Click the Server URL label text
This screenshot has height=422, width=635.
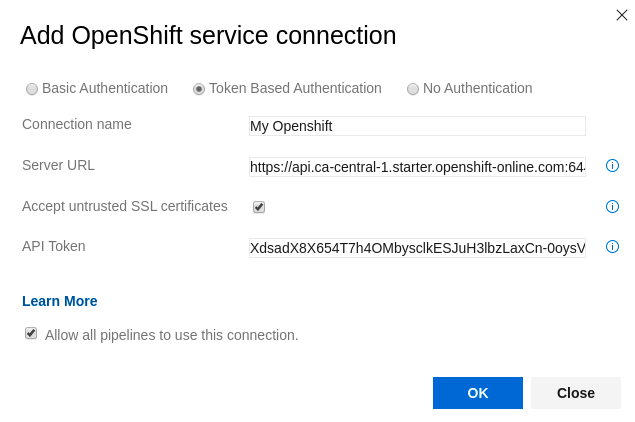click(58, 165)
